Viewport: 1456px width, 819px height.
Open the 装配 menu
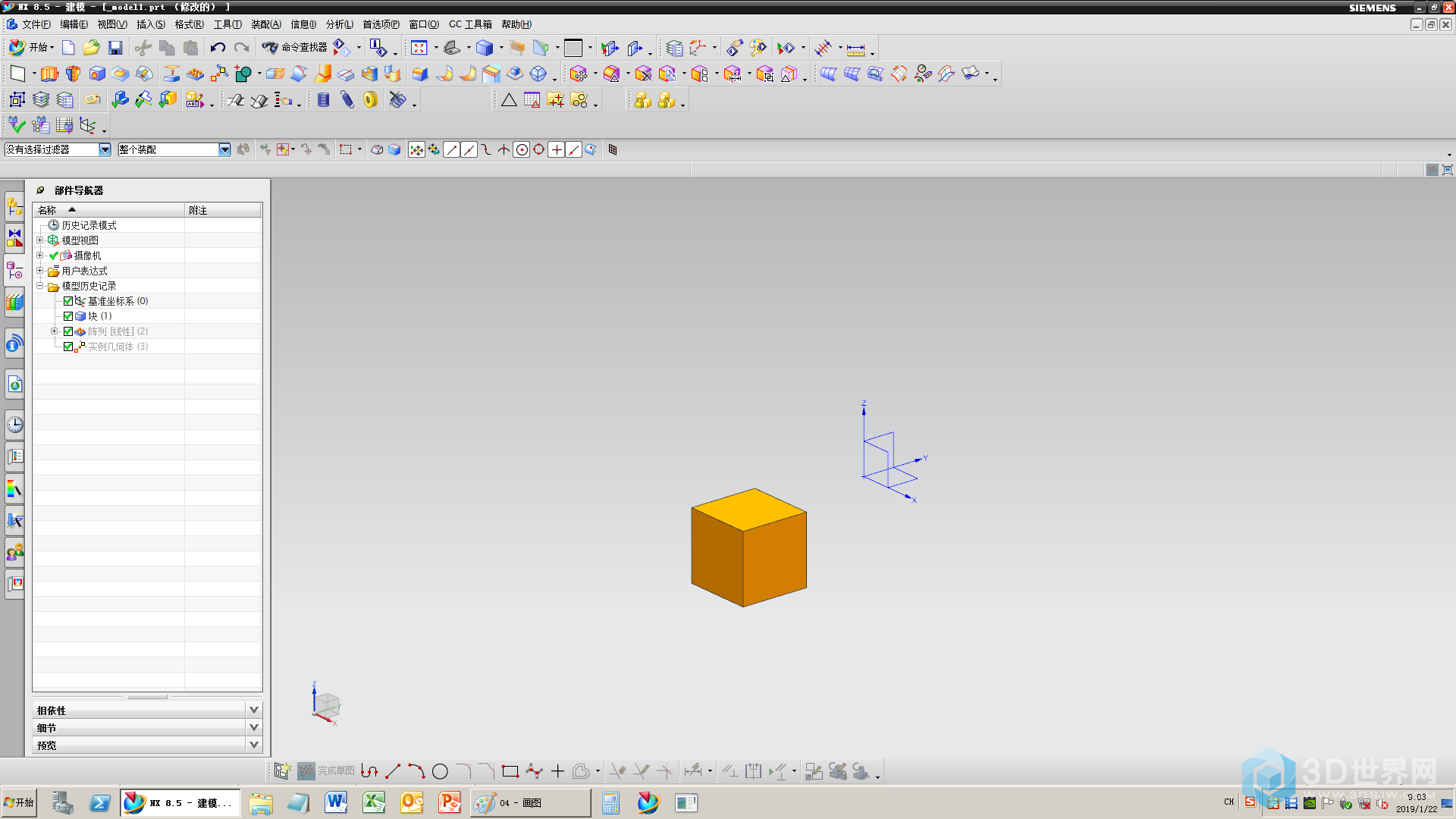click(x=265, y=24)
